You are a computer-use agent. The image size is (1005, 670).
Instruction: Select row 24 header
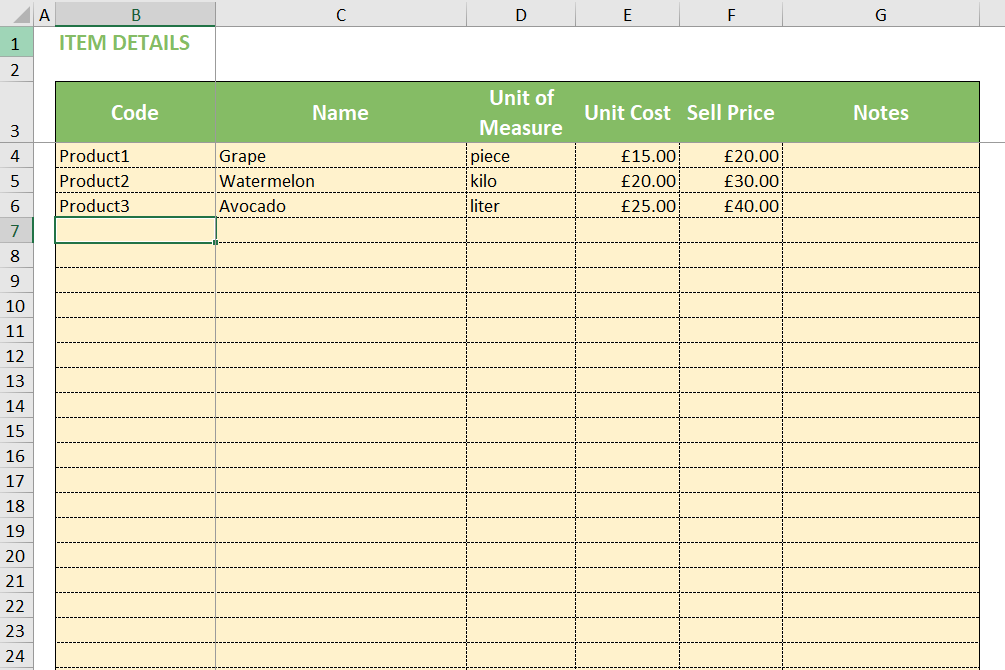click(x=16, y=656)
